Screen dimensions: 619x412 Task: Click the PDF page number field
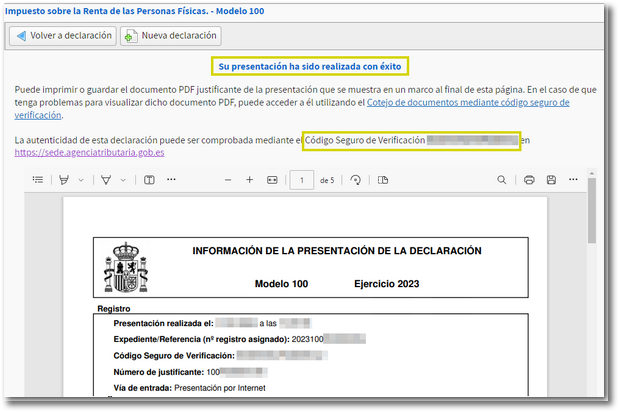coord(301,180)
